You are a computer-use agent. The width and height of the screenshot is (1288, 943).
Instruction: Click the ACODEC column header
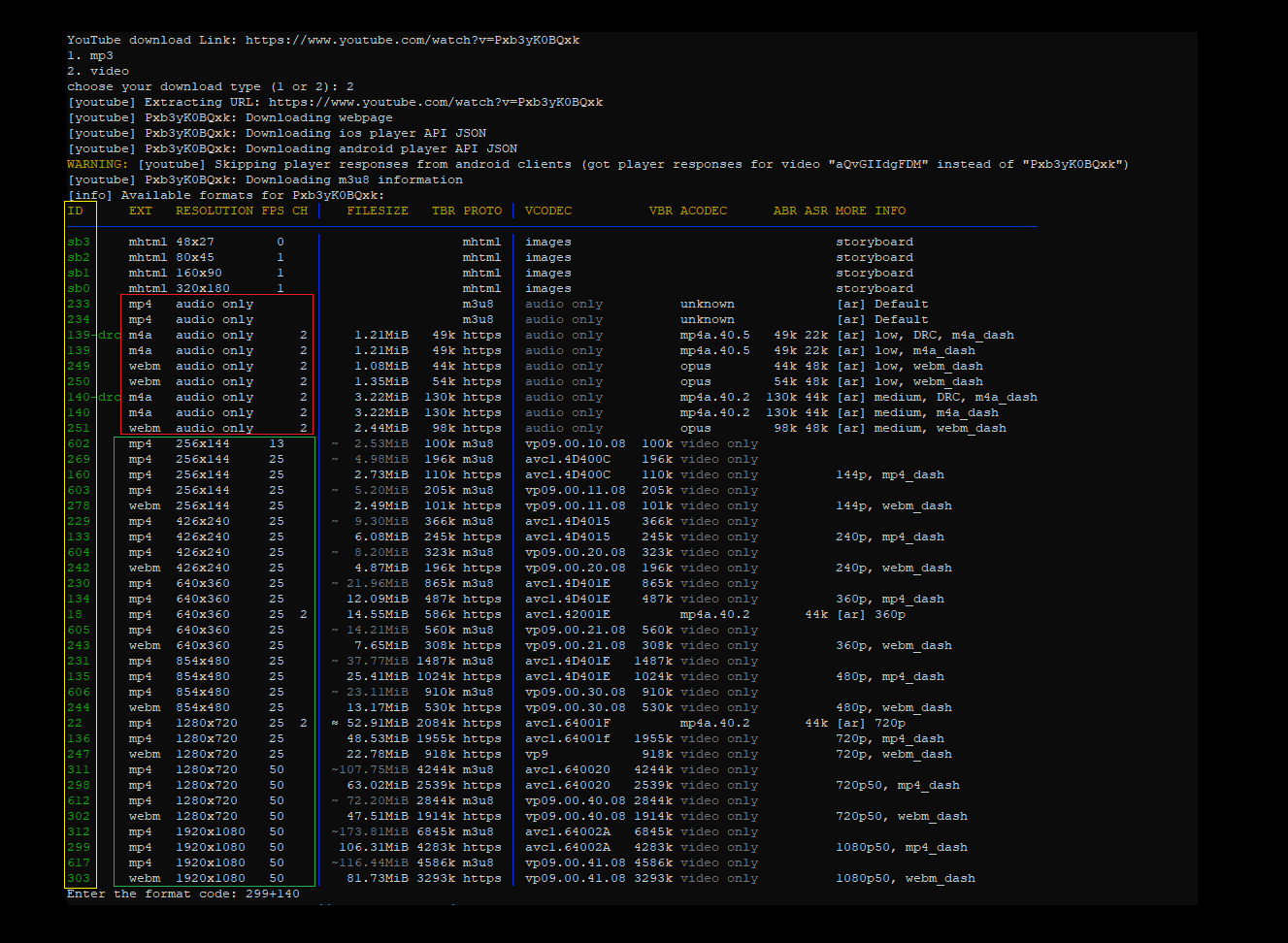(x=704, y=211)
